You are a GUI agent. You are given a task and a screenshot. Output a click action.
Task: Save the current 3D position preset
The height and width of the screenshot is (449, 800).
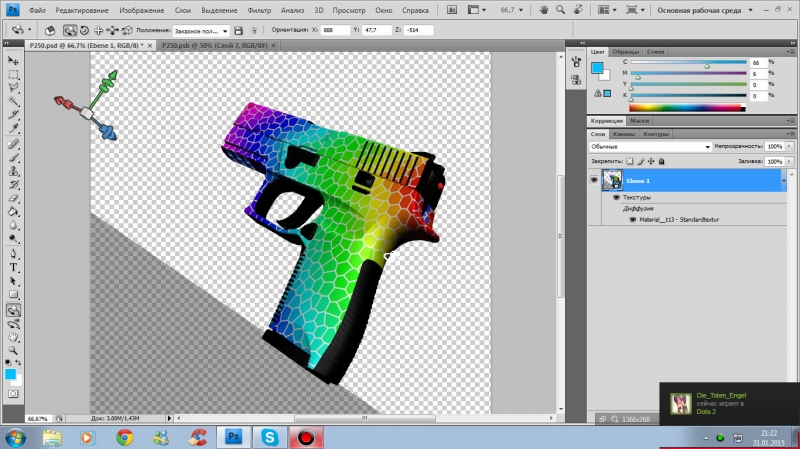click(238, 31)
